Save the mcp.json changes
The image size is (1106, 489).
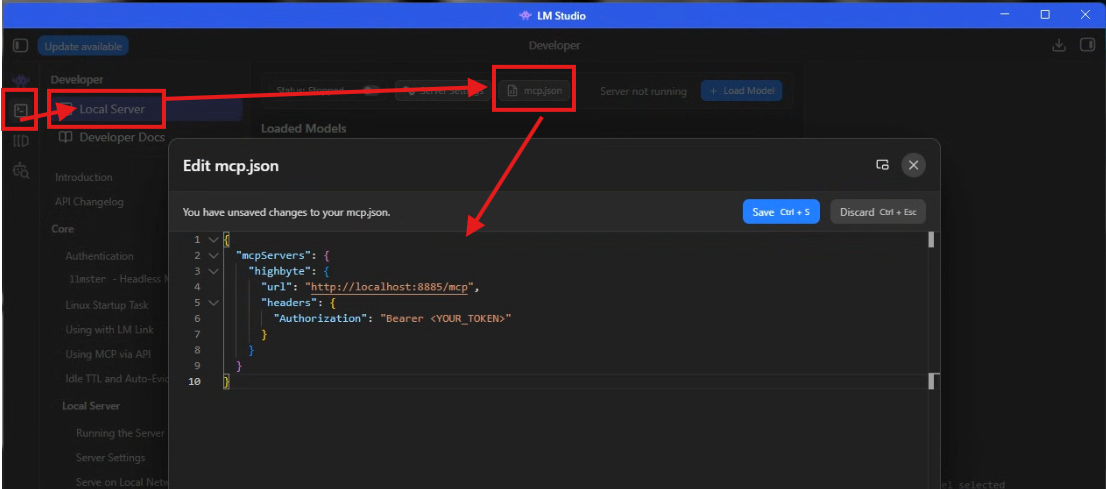pos(781,212)
